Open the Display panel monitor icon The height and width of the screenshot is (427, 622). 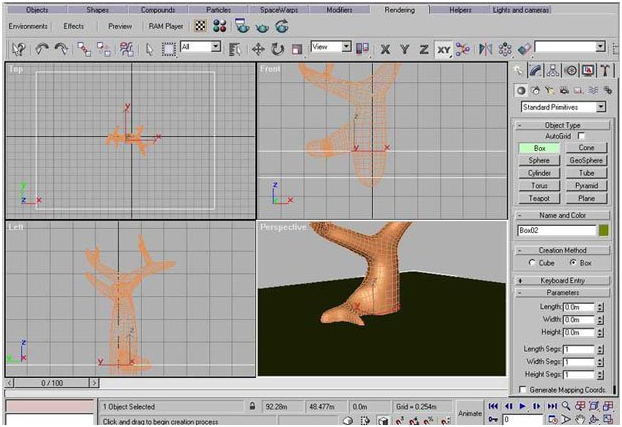588,71
